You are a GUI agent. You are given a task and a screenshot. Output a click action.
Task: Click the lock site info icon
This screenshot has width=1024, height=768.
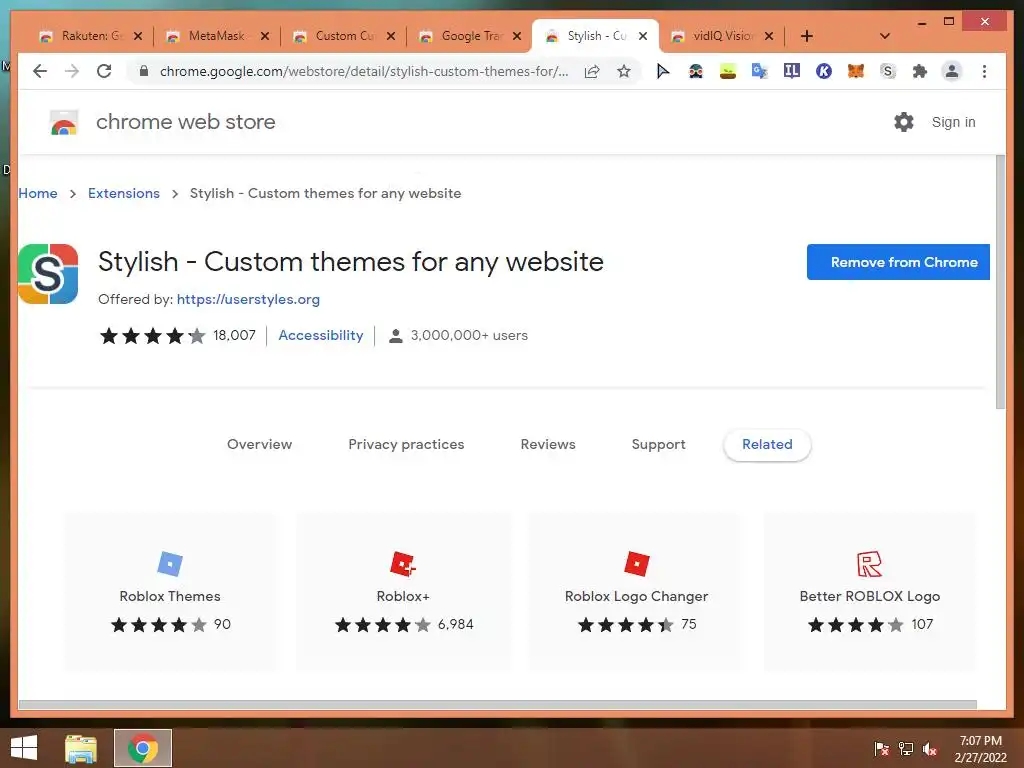[x=144, y=71]
